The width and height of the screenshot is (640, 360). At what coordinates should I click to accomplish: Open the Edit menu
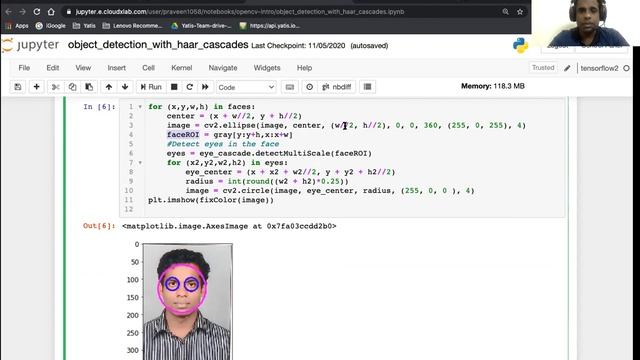[x=53, y=68]
